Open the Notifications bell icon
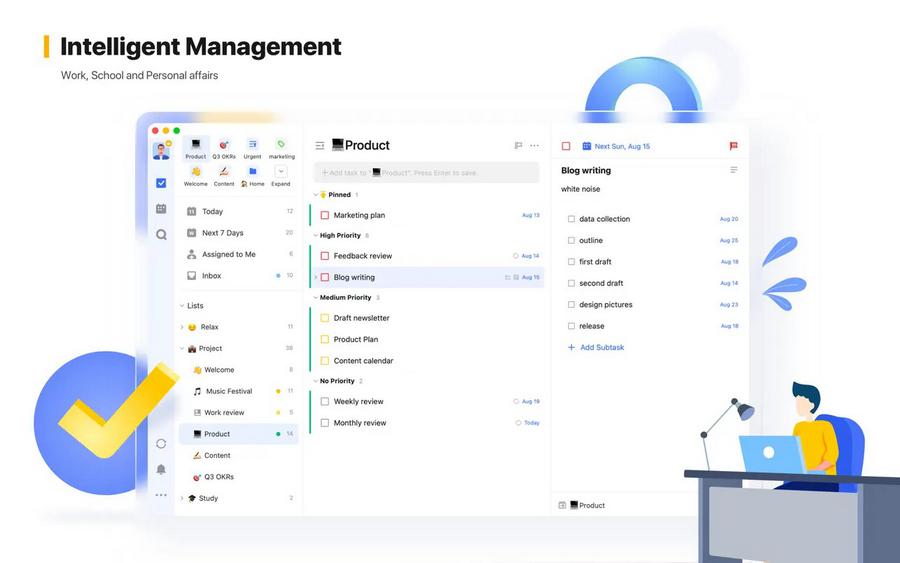 (161, 469)
